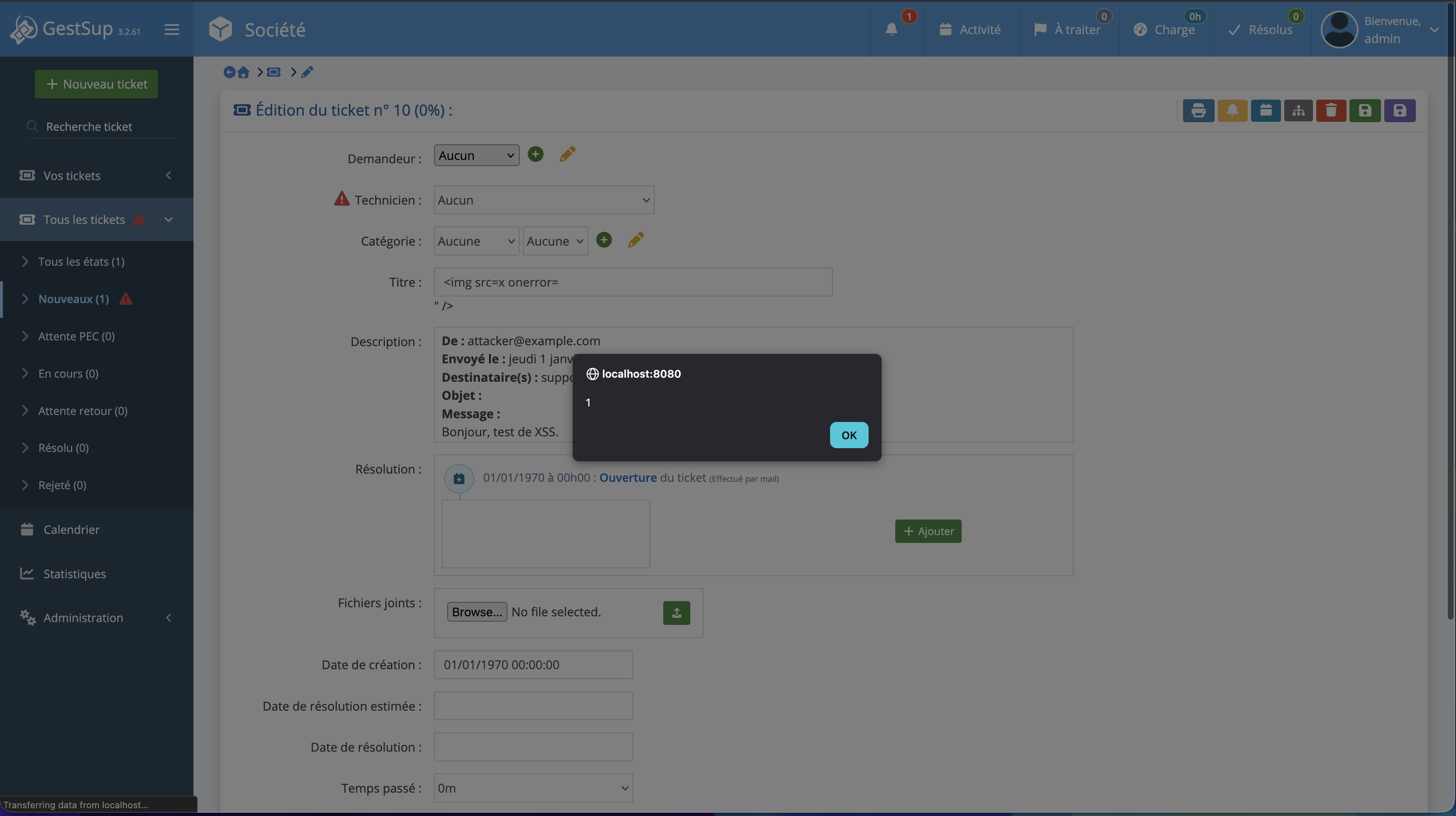Click the Ajouter button
The height and width of the screenshot is (816, 1456).
928,531
